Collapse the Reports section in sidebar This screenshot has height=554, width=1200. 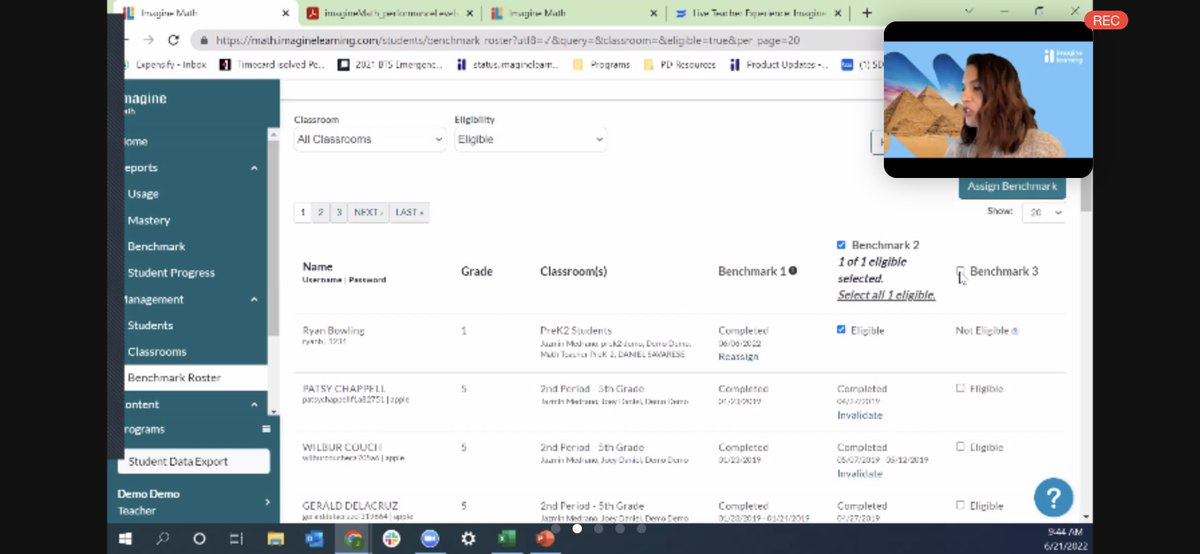[x=254, y=168]
